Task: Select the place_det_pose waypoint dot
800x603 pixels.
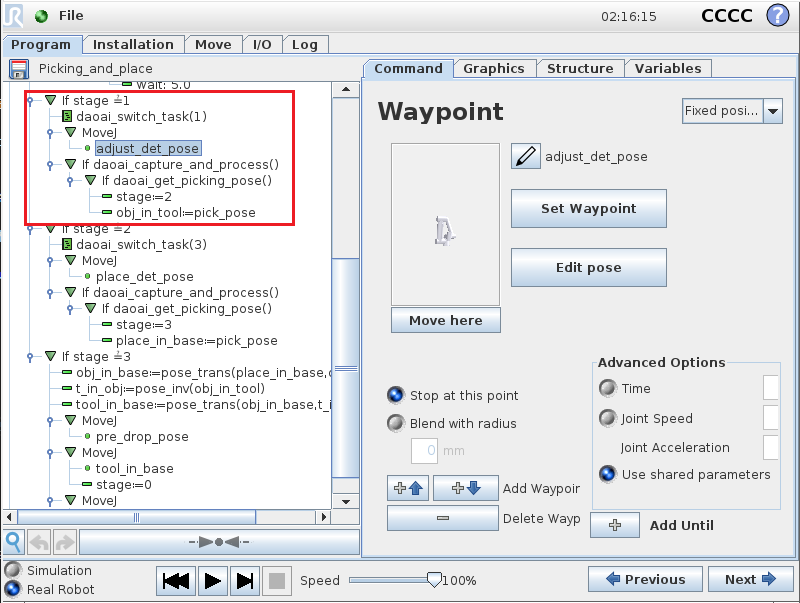Action: (87, 276)
